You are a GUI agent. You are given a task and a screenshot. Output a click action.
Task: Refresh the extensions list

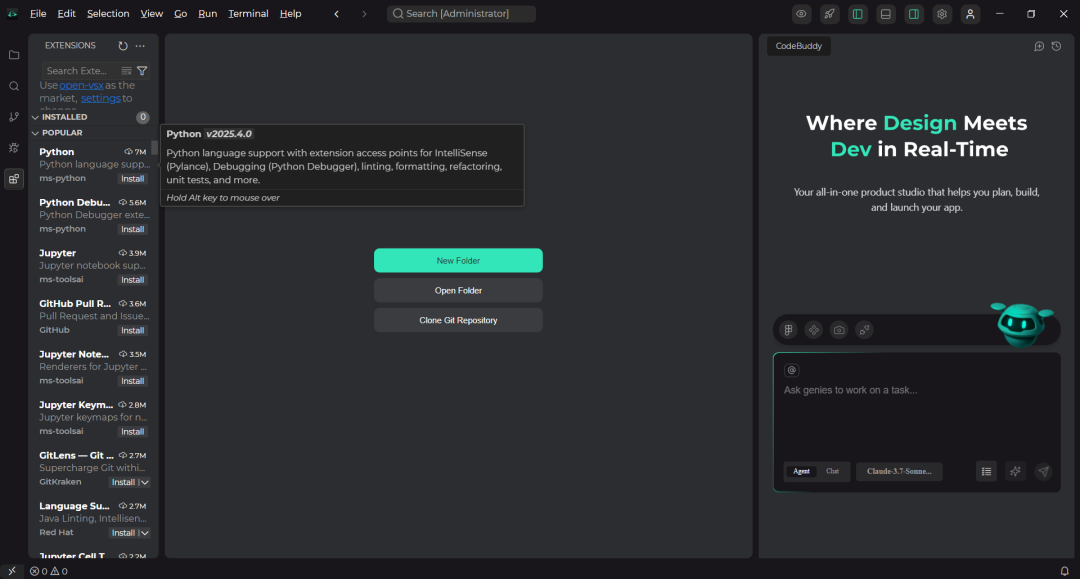(123, 45)
